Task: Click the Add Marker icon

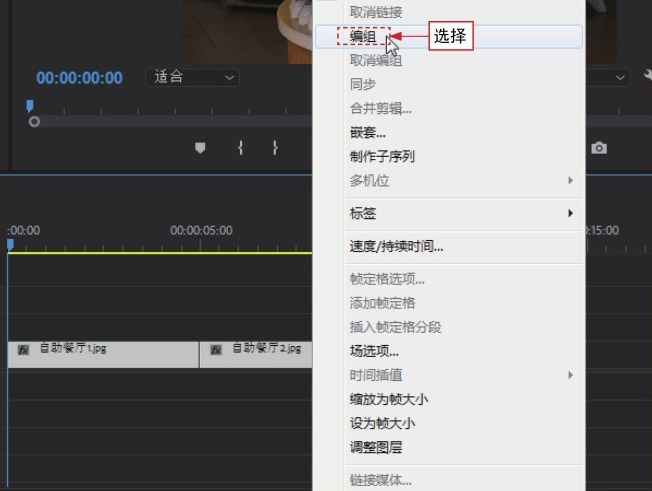Action: click(x=200, y=148)
